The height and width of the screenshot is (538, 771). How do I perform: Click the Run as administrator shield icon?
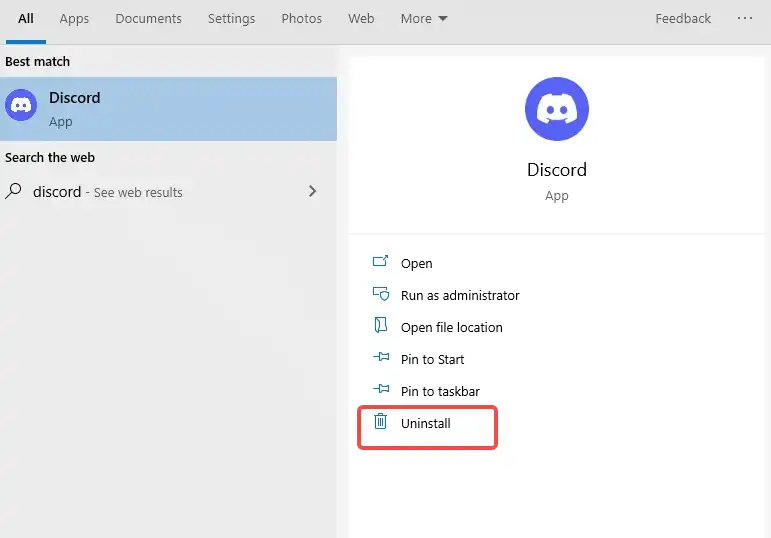381,294
